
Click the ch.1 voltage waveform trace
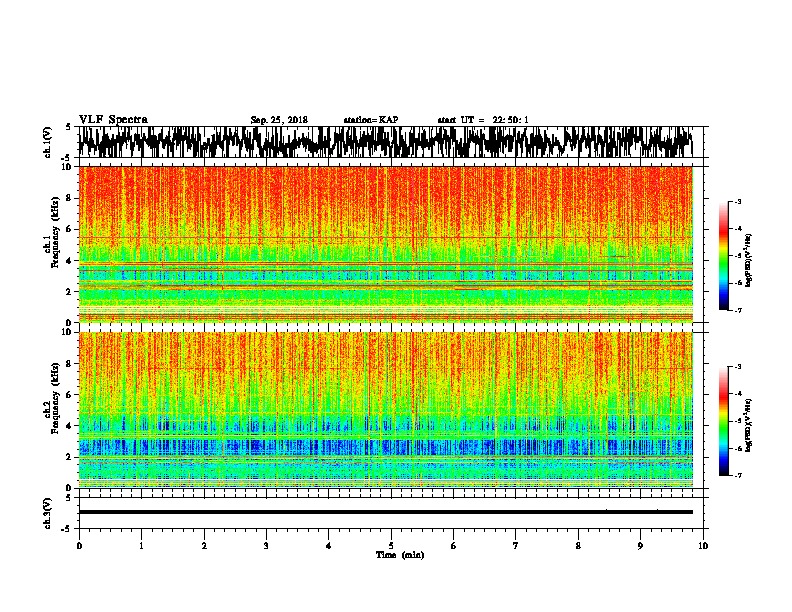click(385, 142)
